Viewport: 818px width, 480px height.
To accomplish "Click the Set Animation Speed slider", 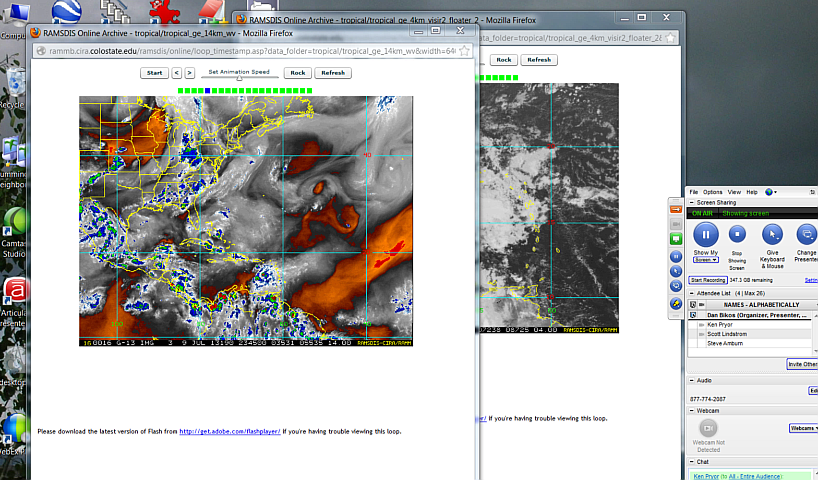I will pyautogui.click(x=239, y=78).
